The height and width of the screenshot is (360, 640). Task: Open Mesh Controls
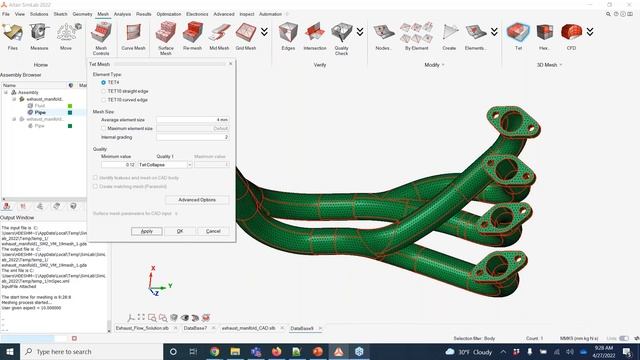pos(101,39)
